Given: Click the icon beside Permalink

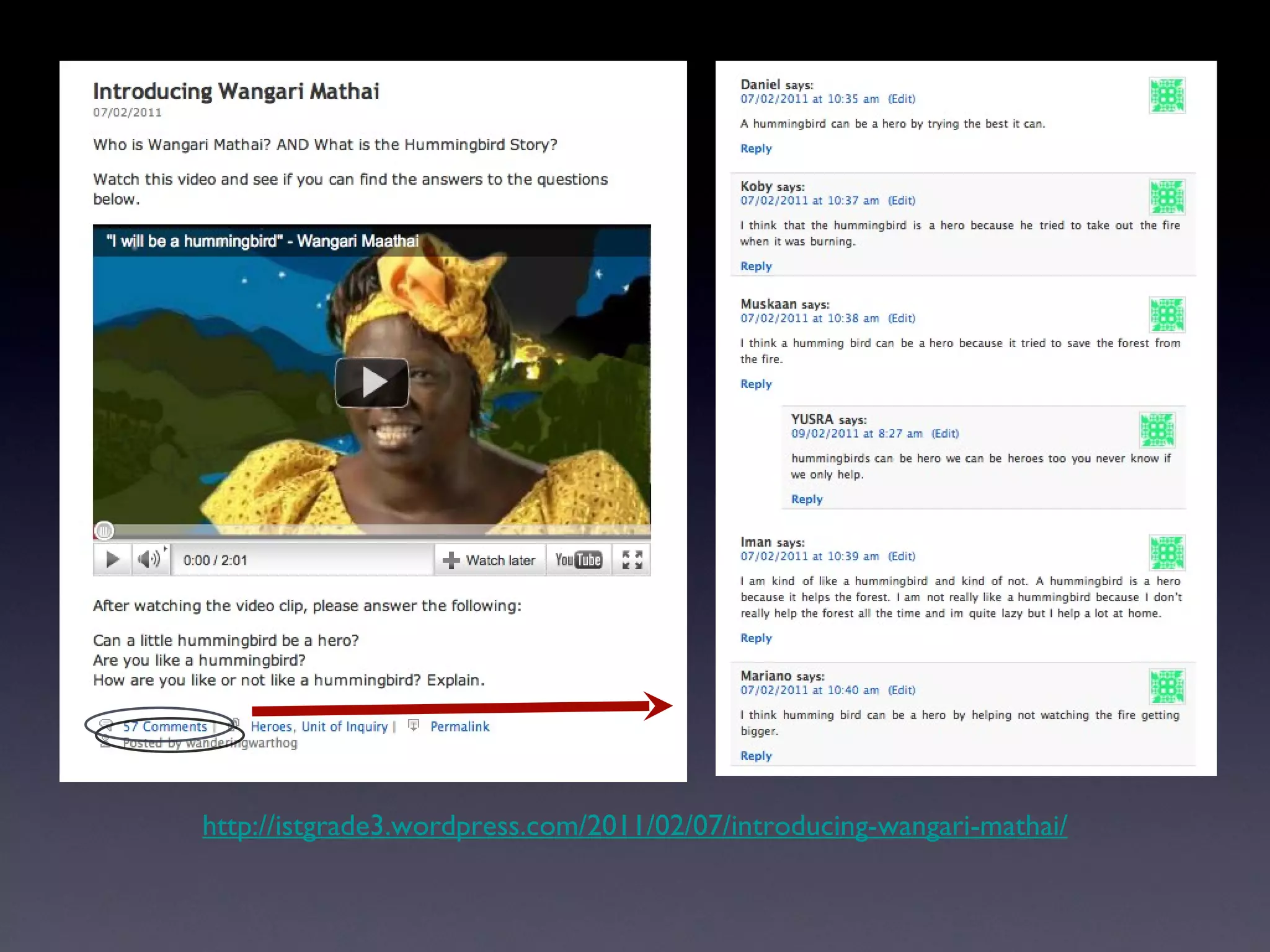Looking at the screenshot, I should click(x=414, y=725).
